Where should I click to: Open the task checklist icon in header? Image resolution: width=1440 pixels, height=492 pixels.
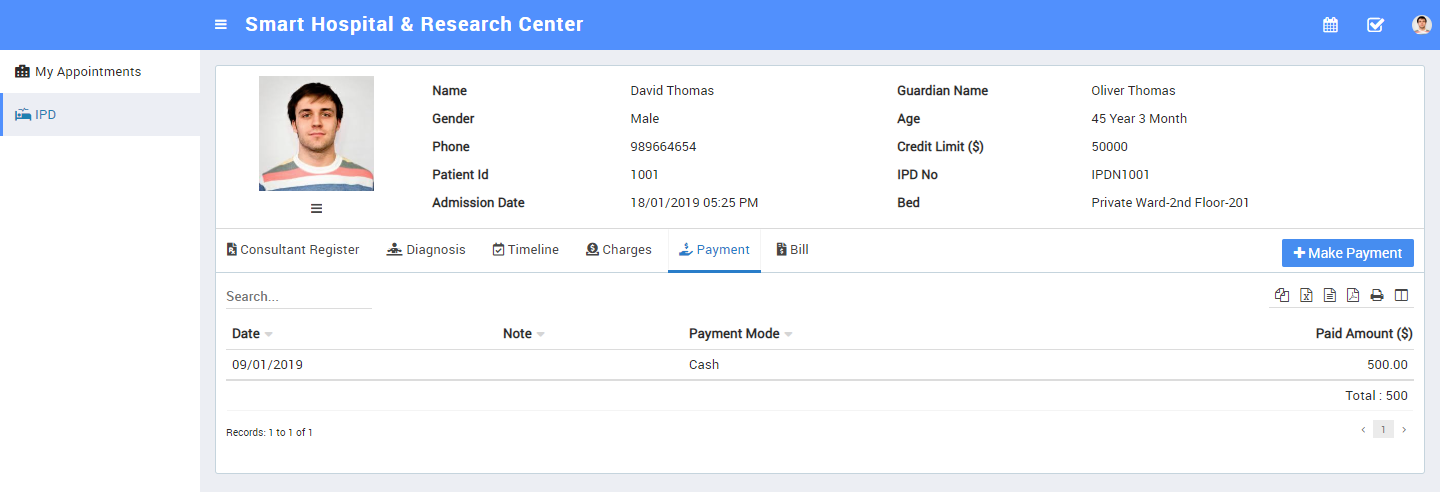[x=1375, y=25]
